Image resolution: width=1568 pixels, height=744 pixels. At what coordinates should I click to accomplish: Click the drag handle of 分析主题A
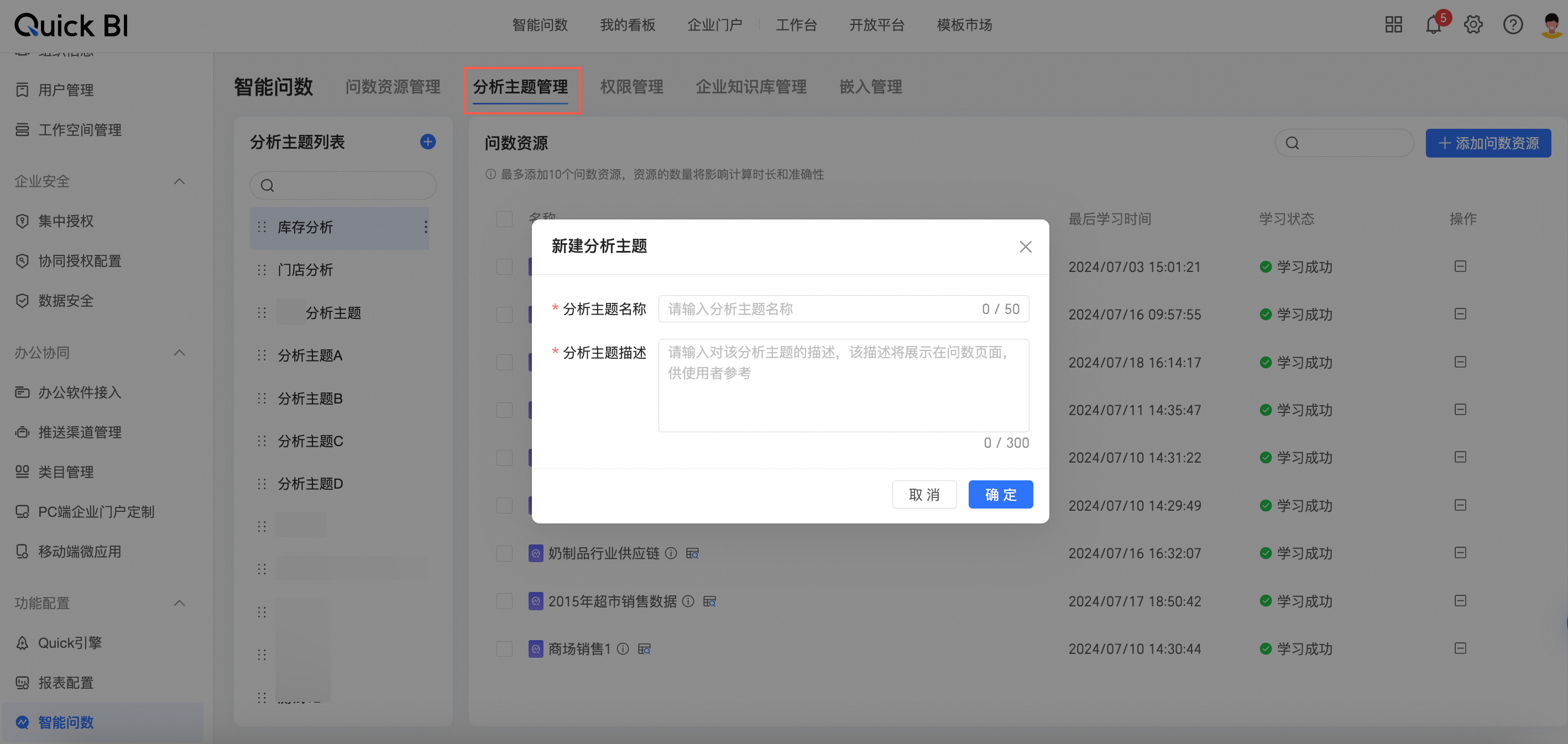tap(262, 355)
